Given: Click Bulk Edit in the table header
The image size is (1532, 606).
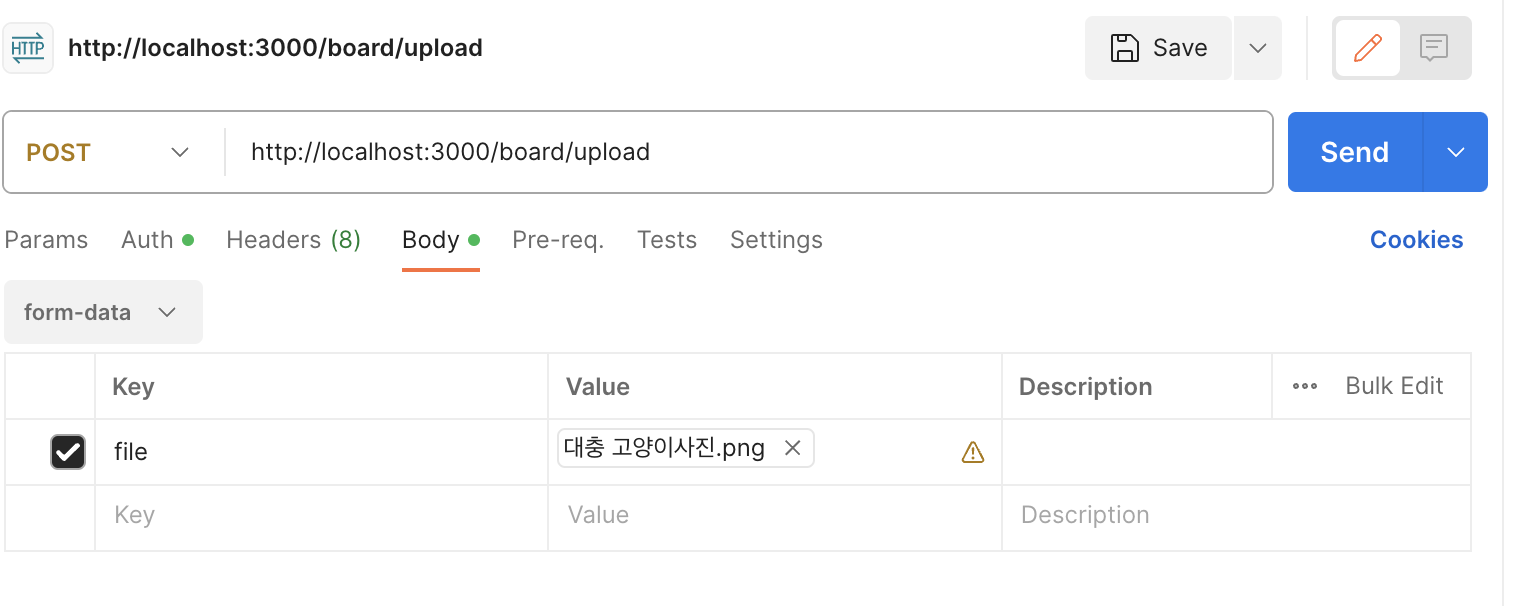Looking at the screenshot, I should pos(1394,386).
